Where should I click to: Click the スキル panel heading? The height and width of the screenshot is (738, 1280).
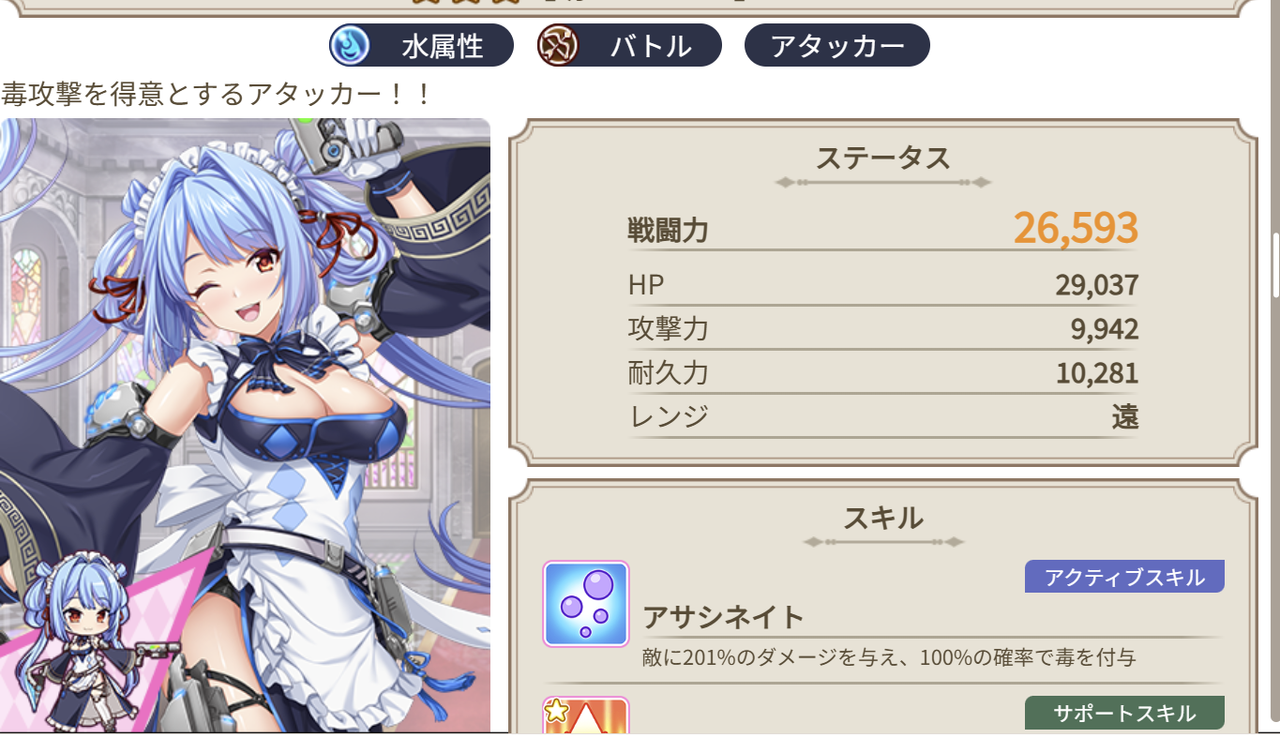point(883,518)
